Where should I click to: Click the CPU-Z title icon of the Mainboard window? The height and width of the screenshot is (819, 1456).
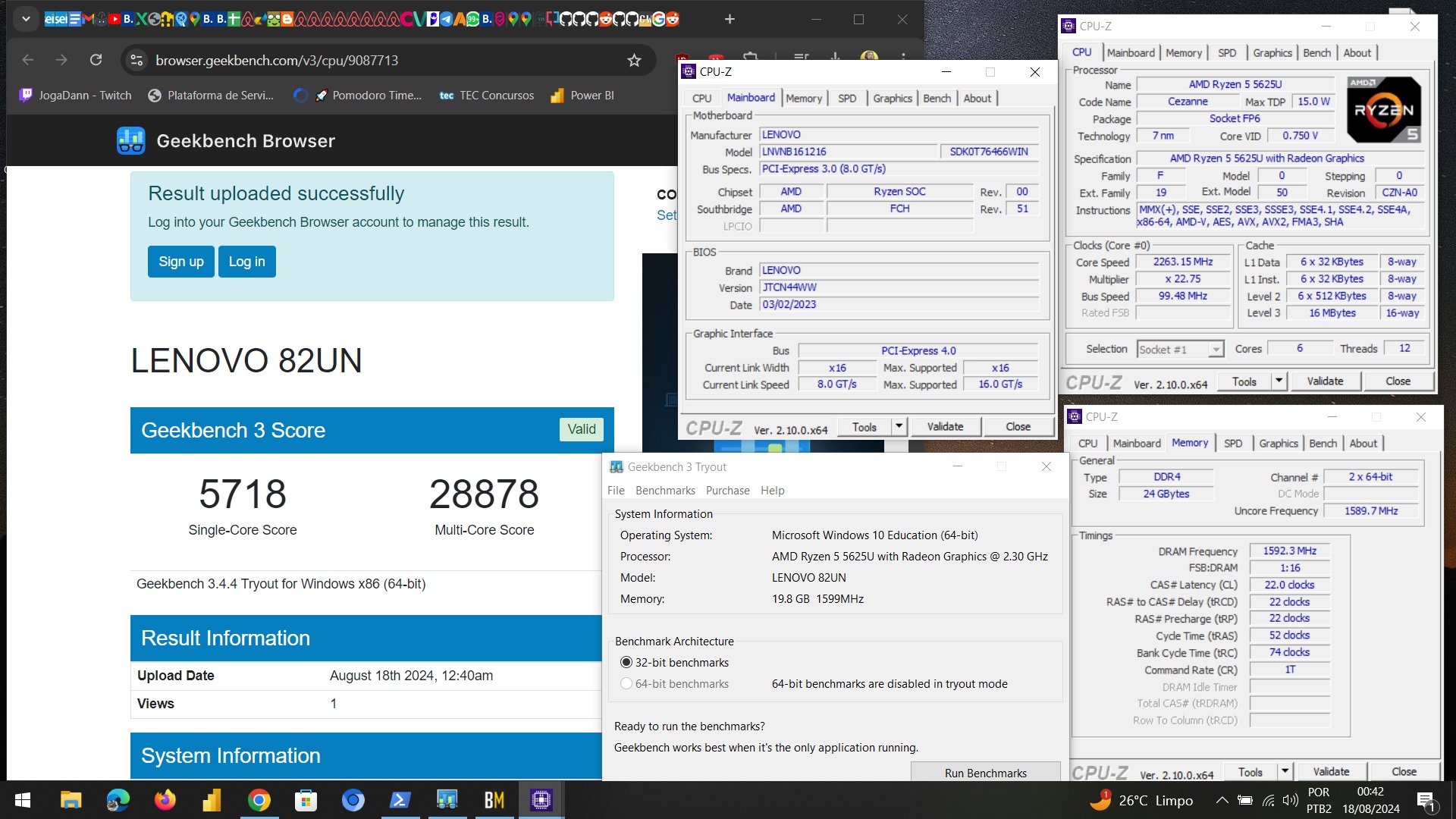coord(689,71)
